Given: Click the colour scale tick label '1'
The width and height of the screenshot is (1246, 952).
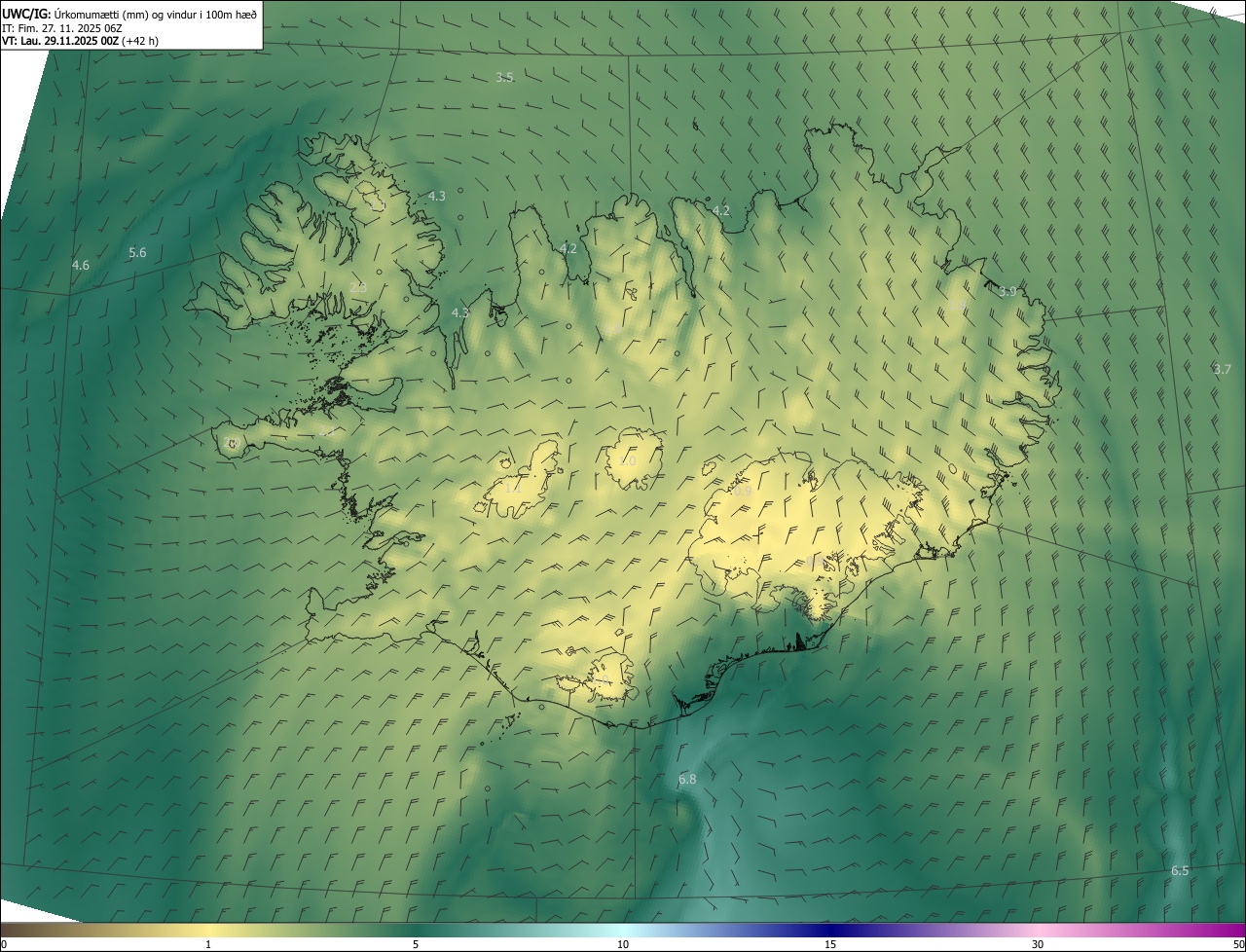Looking at the screenshot, I should pos(208,944).
